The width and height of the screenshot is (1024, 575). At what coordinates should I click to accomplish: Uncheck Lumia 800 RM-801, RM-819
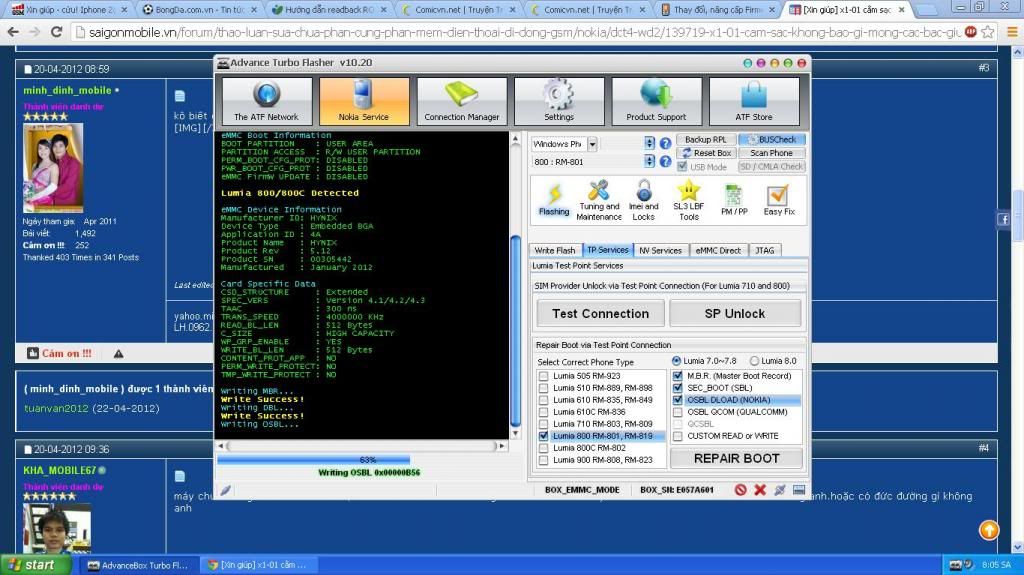543,436
